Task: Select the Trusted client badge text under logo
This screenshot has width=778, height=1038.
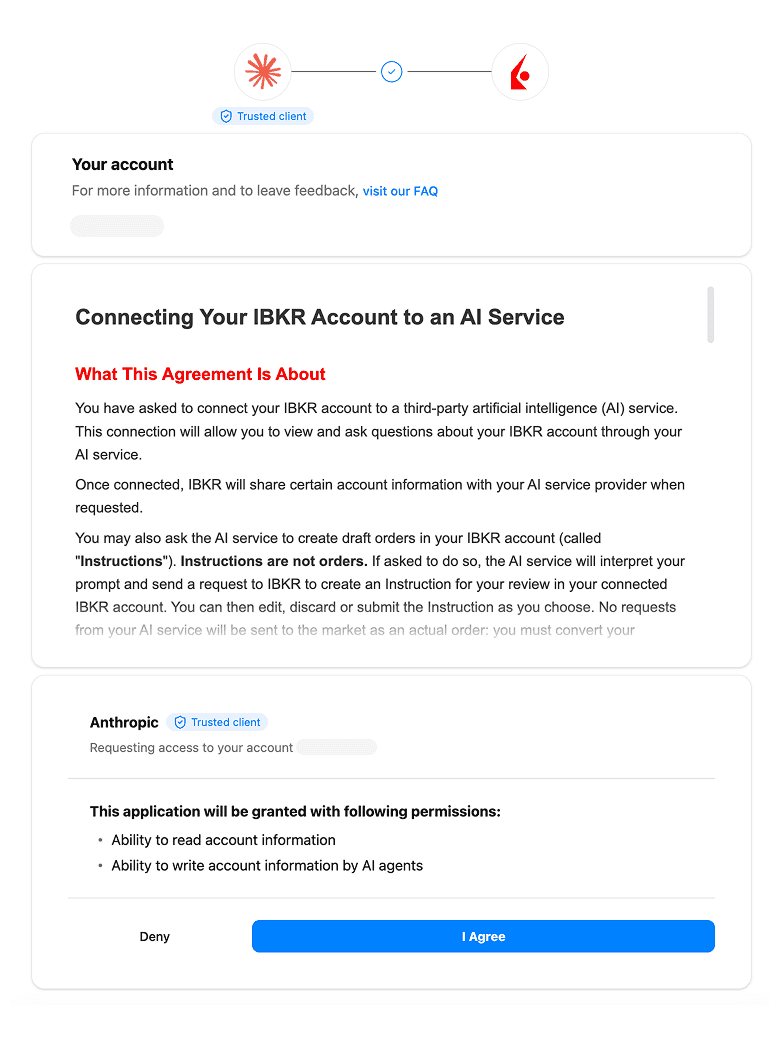Action: click(x=271, y=117)
